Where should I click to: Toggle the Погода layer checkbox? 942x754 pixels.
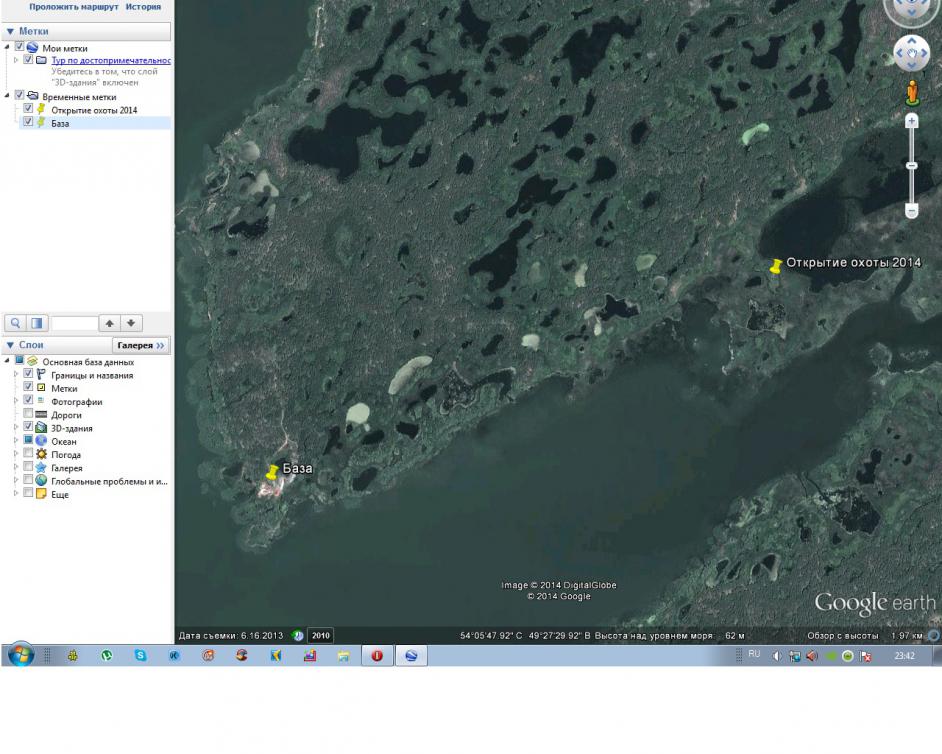click(28, 454)
